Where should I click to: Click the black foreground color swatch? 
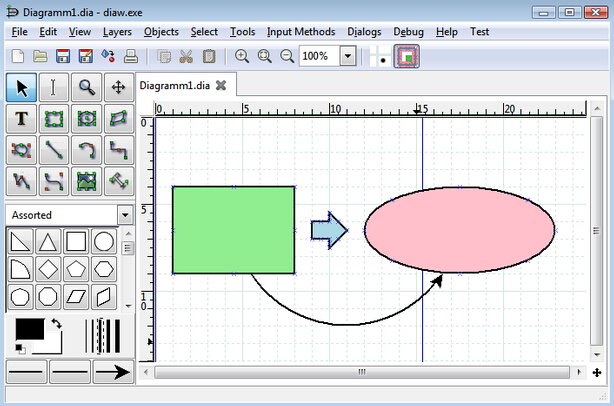30,329
